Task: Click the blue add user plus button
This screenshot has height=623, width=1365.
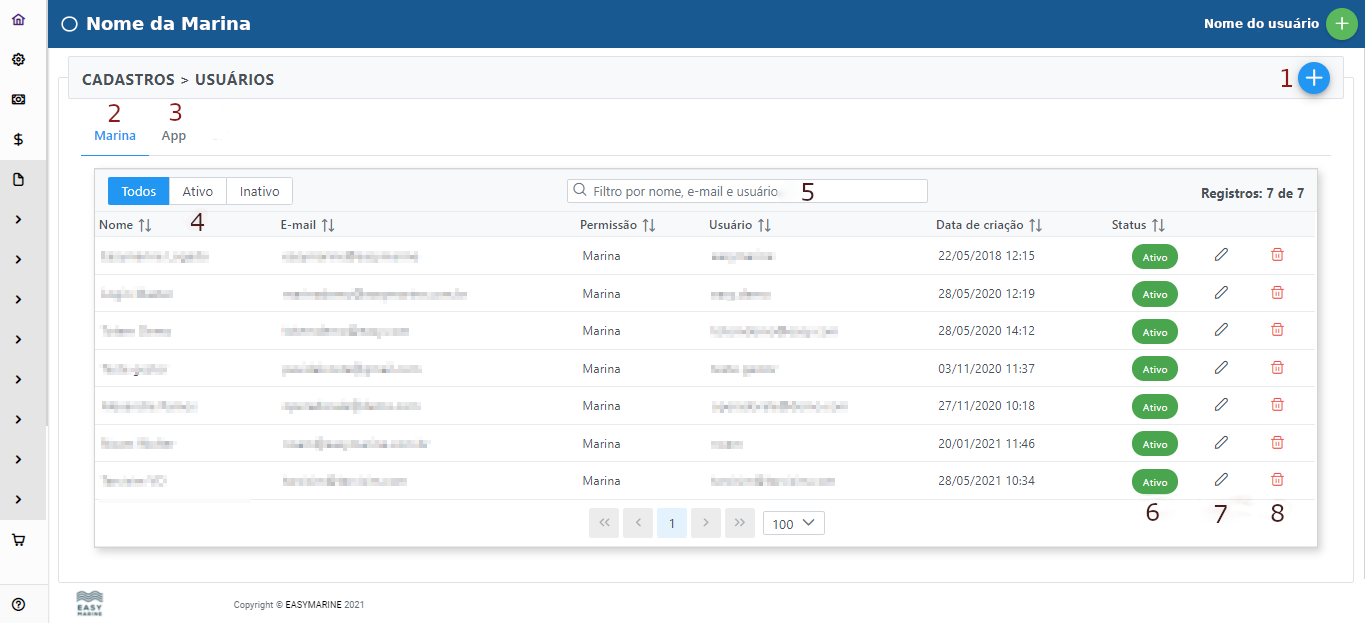Action: (x=1313, y=78)
